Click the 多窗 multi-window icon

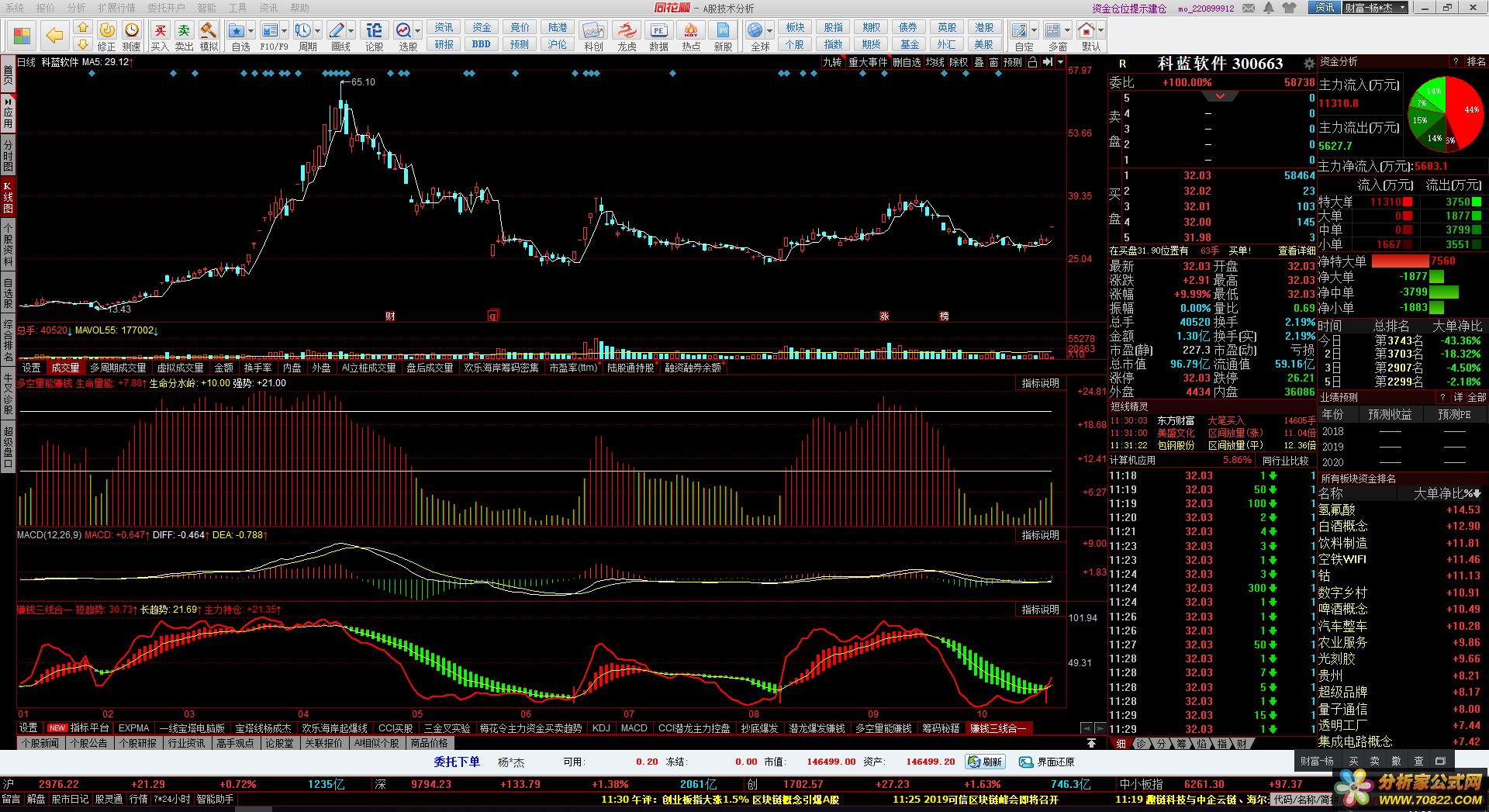(1052, 30)
